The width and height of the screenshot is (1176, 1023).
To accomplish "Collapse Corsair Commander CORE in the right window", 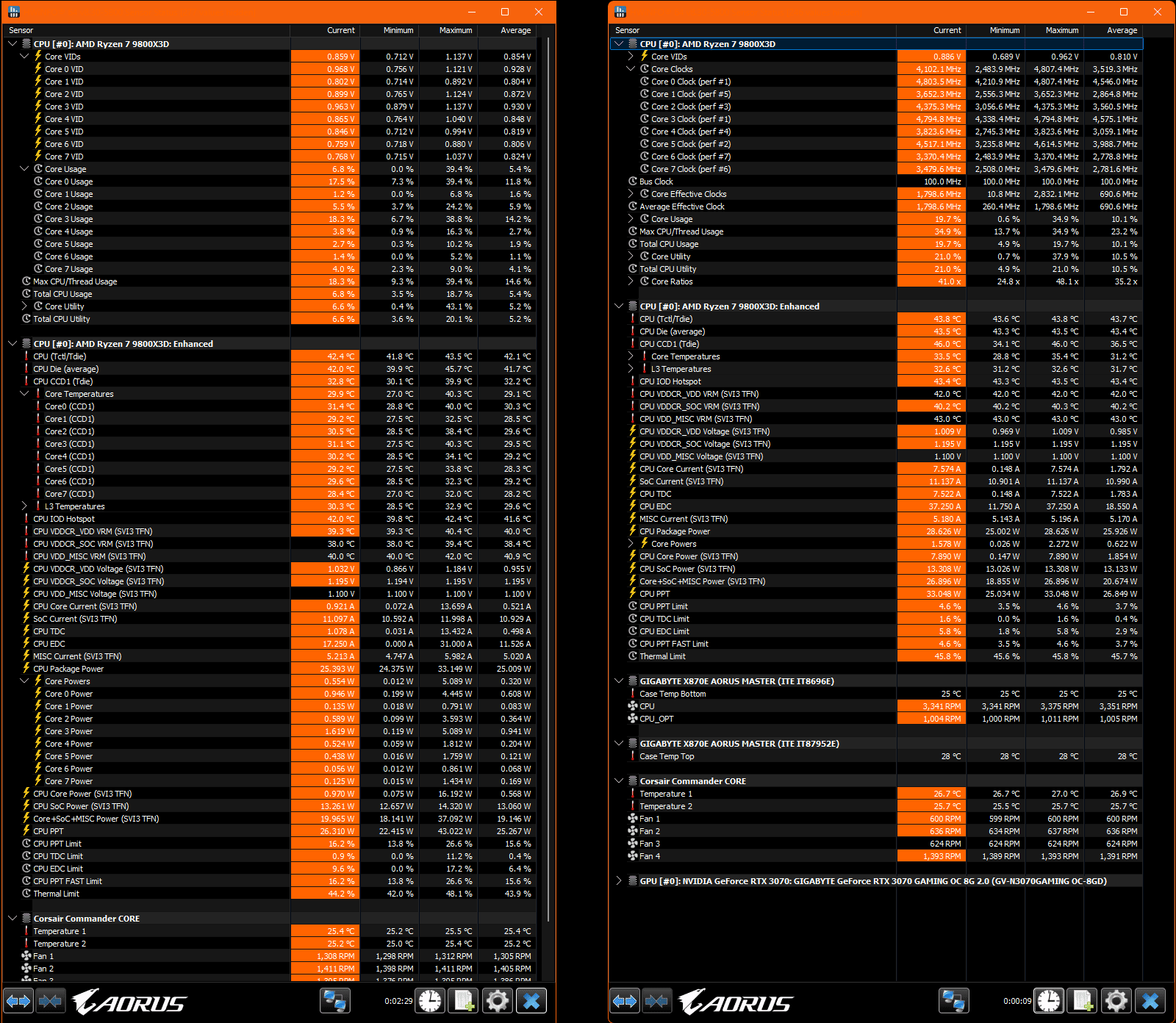I will click(619, 781).
